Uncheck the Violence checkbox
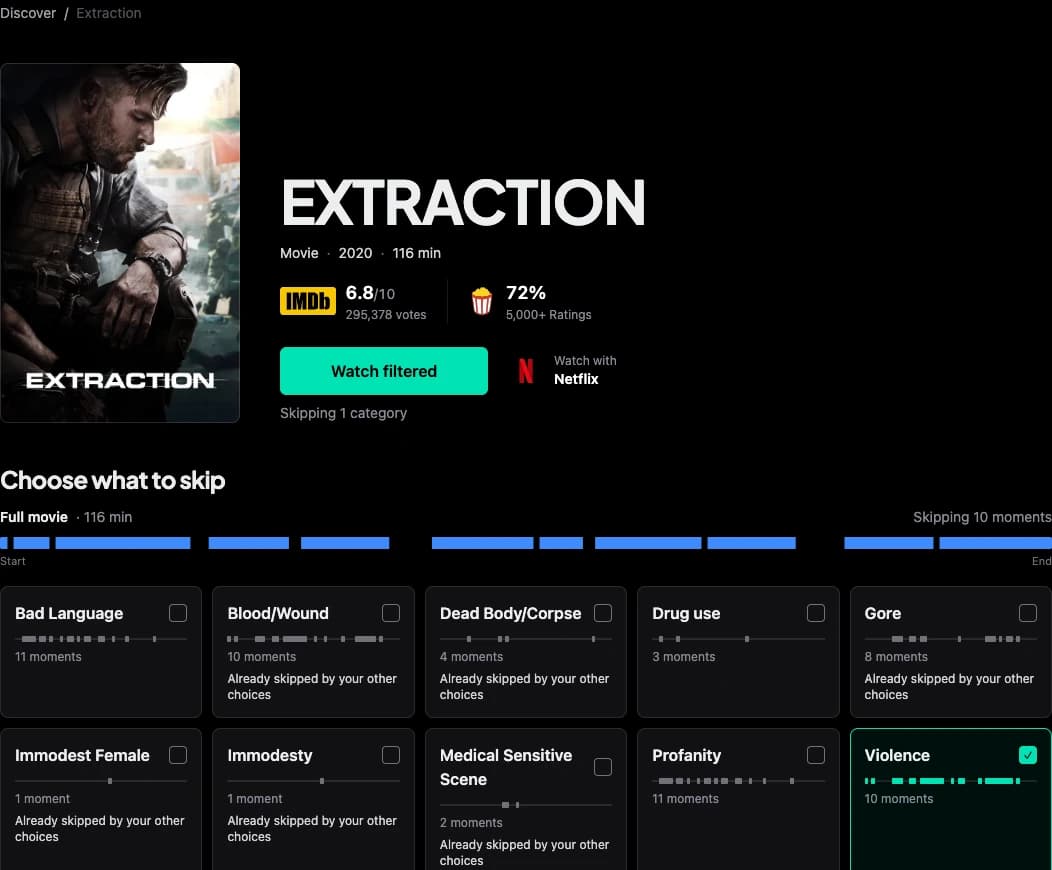Viewport: 1052px width, 870px height. pyautogui.click(x=1027, y=755)
